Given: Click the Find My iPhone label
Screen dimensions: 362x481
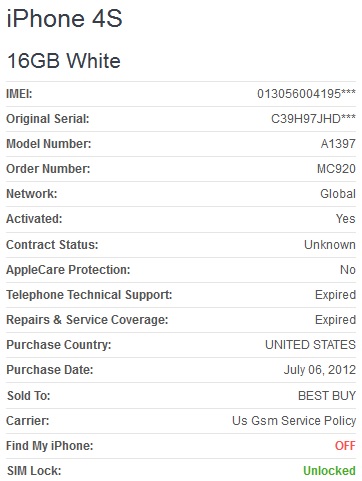Looking at the screenshot, I should [50, 446].
